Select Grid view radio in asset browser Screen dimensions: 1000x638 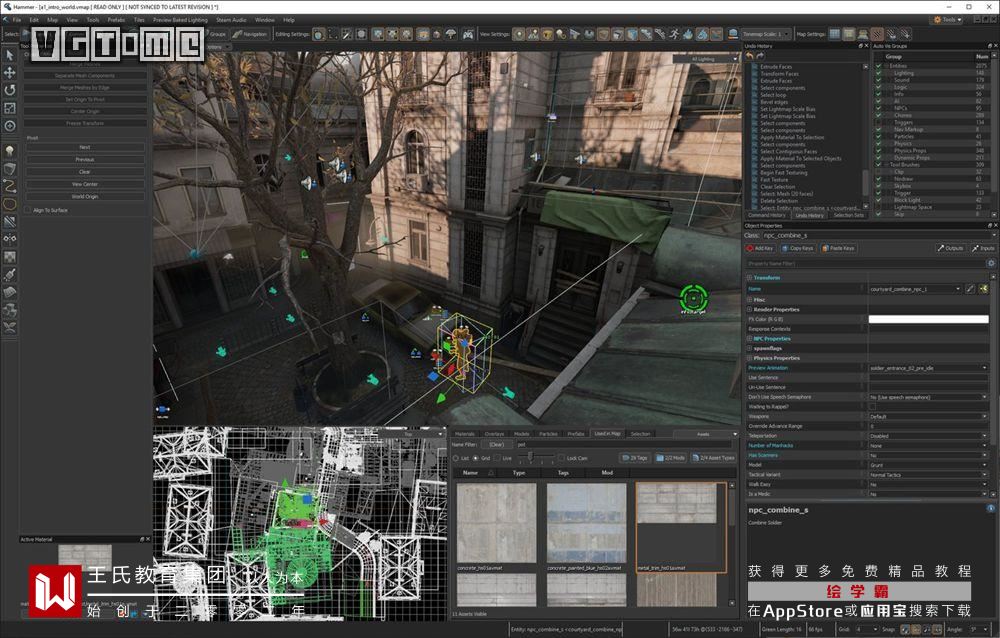(476, 458)
